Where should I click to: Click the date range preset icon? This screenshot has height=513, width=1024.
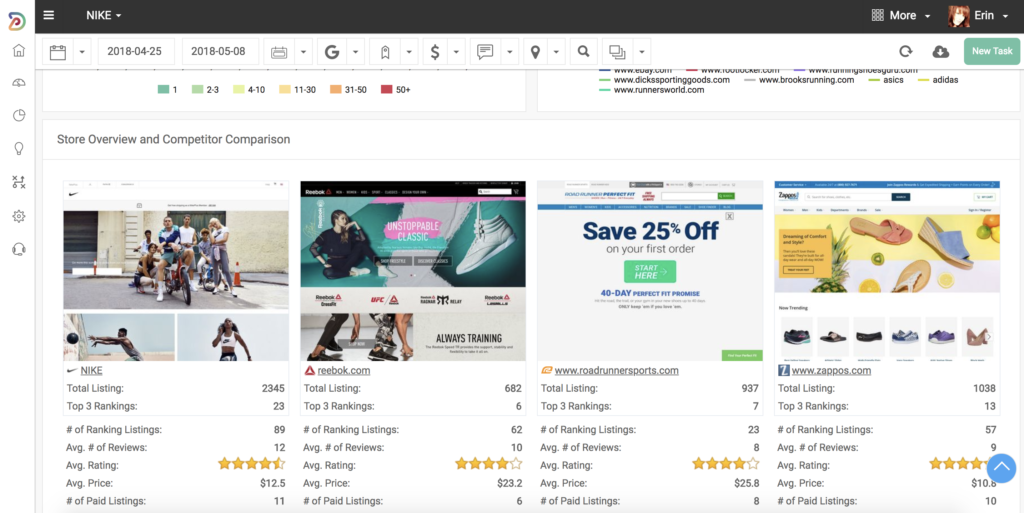[280, 52]
